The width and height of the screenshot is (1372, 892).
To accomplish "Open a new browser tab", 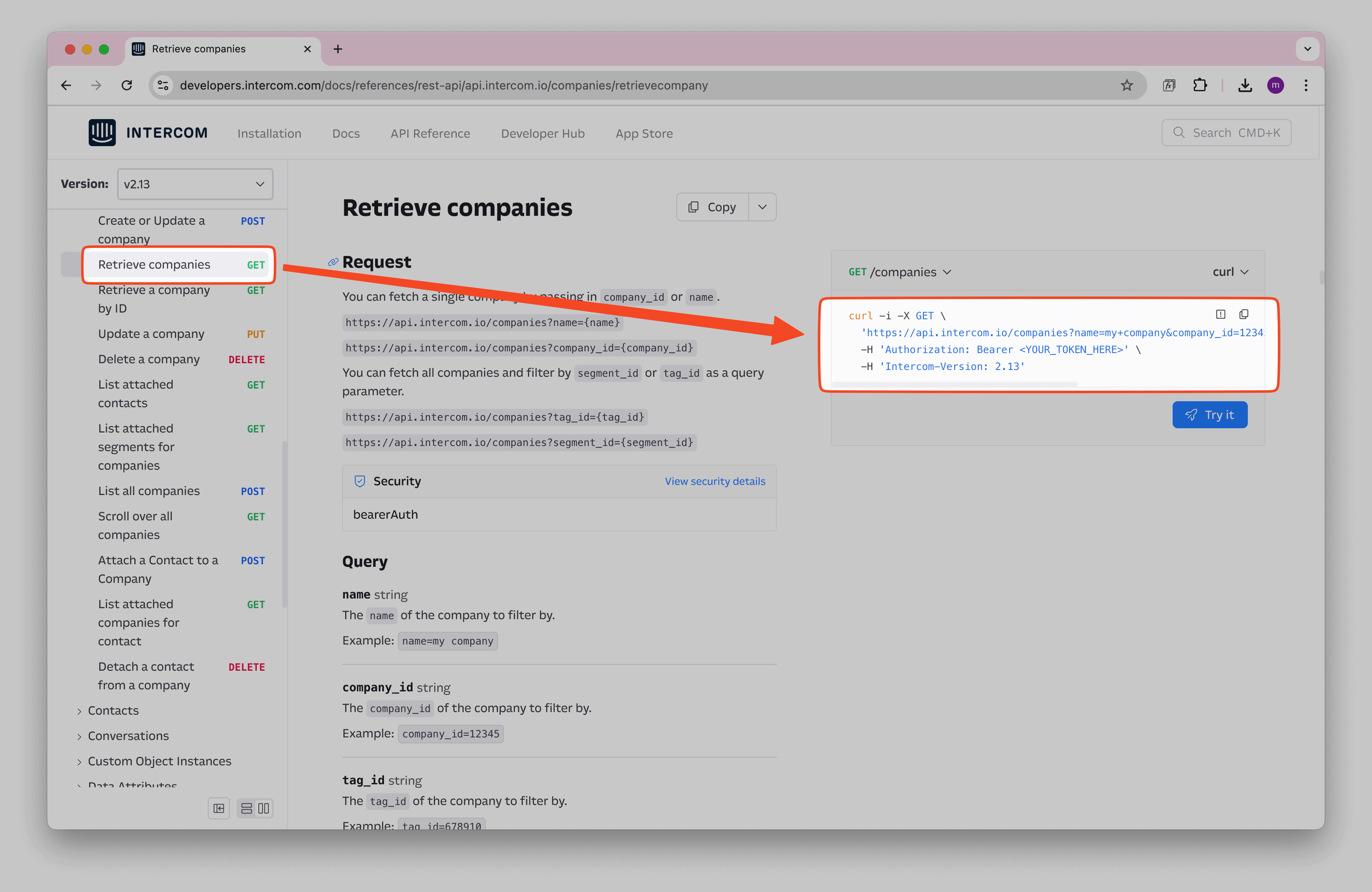I will (338, 49).
